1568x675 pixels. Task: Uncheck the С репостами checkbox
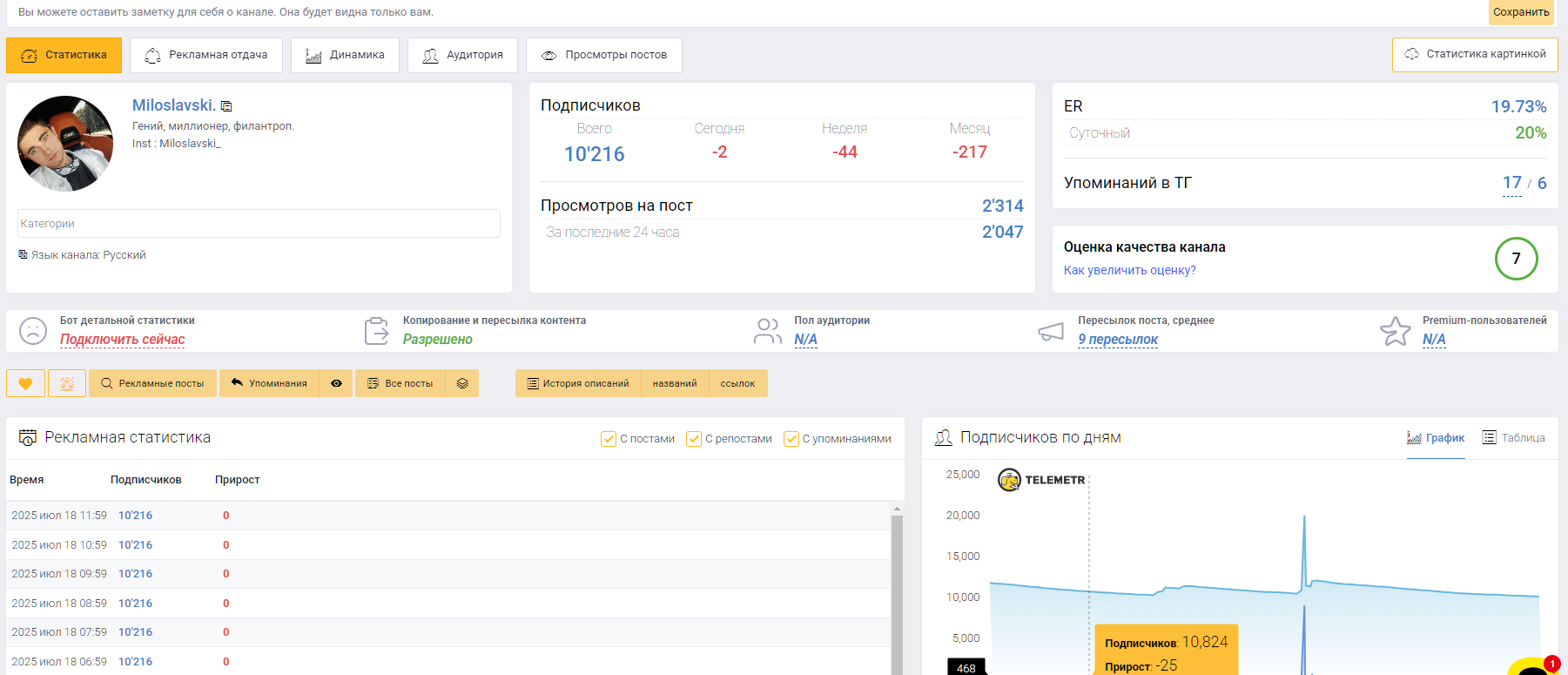point(694,439)
